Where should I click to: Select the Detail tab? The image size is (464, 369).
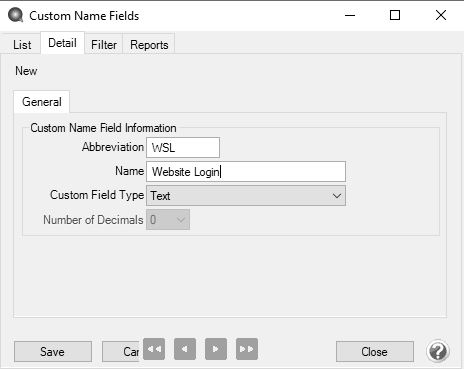pos(62,43)
